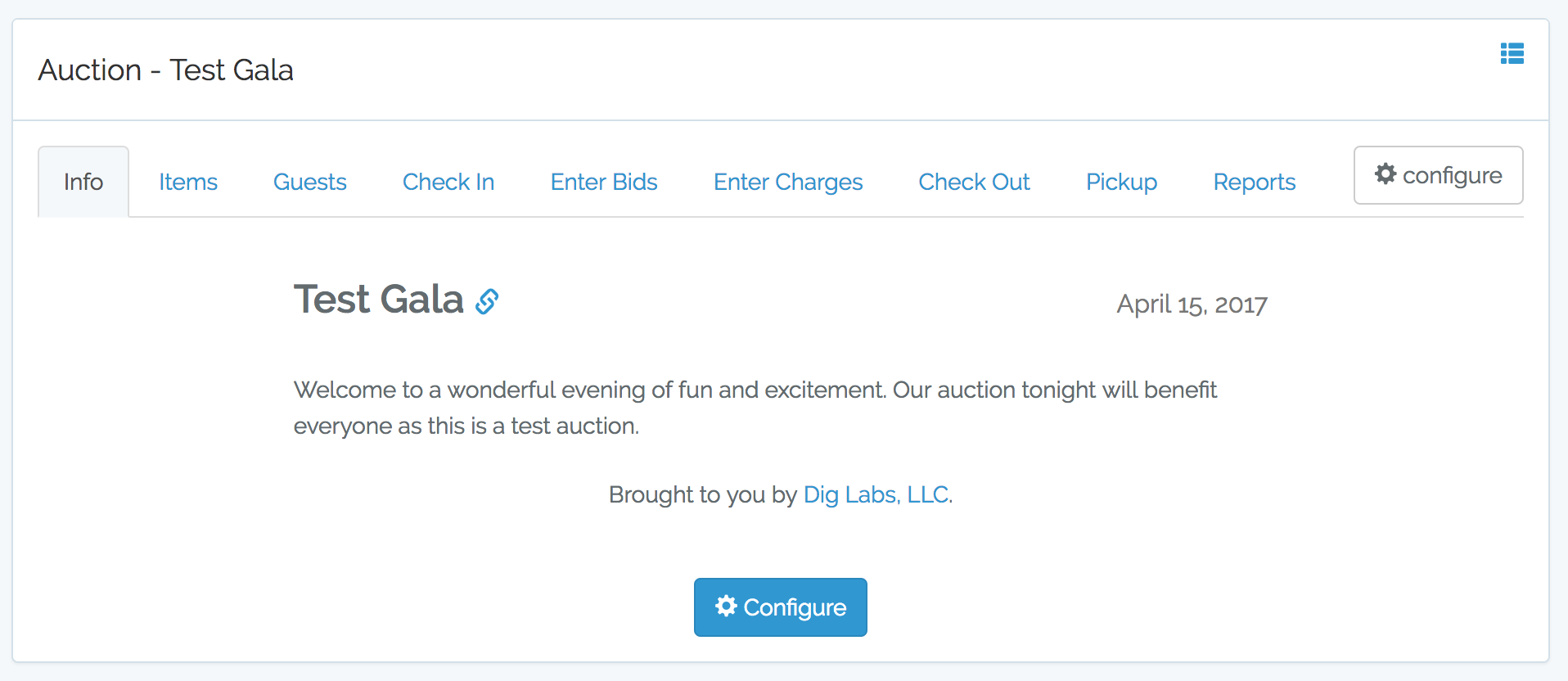Image resolution: width=1568 pixels, height=681 pixels.
Task: Open the Enter Bids tab
Action: pos(604,182)
